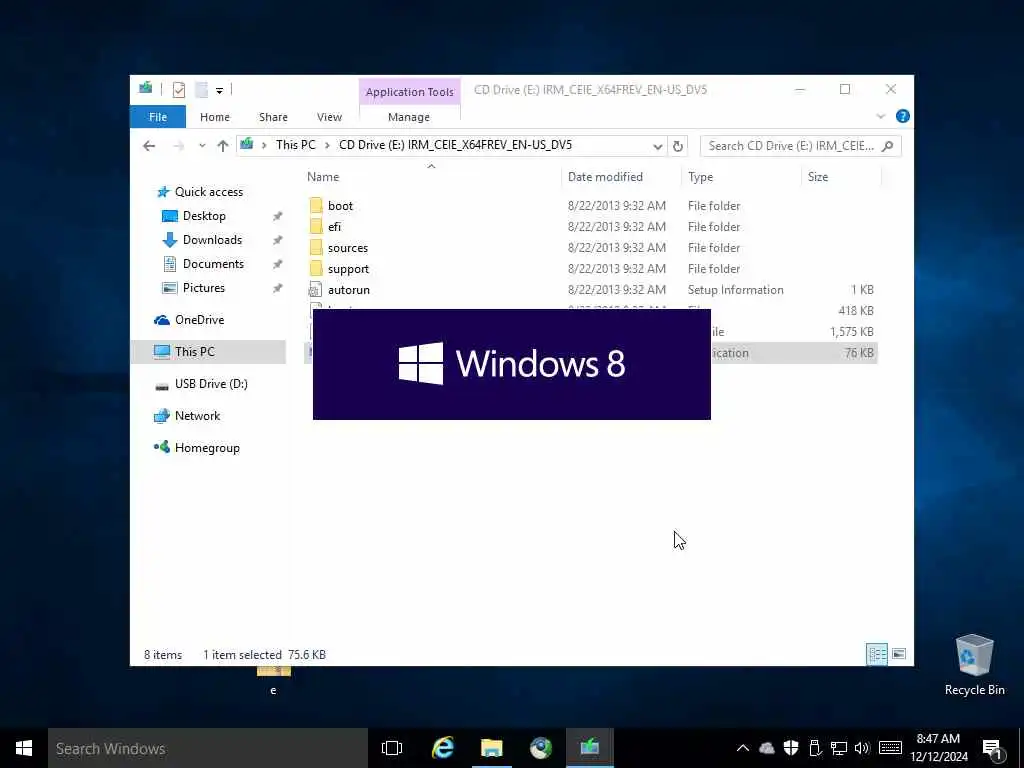The width and height of the screenshot is (1024, 768).
Task: Open the Customize Quick Access Toolbar dropdown
Action: point(219,90)
